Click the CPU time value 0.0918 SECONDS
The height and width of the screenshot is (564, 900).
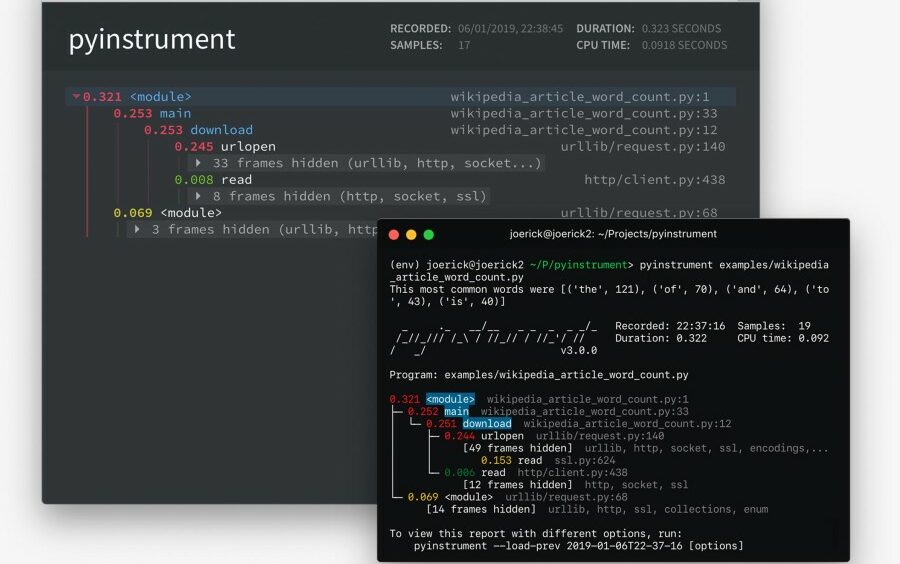(684, 45)
